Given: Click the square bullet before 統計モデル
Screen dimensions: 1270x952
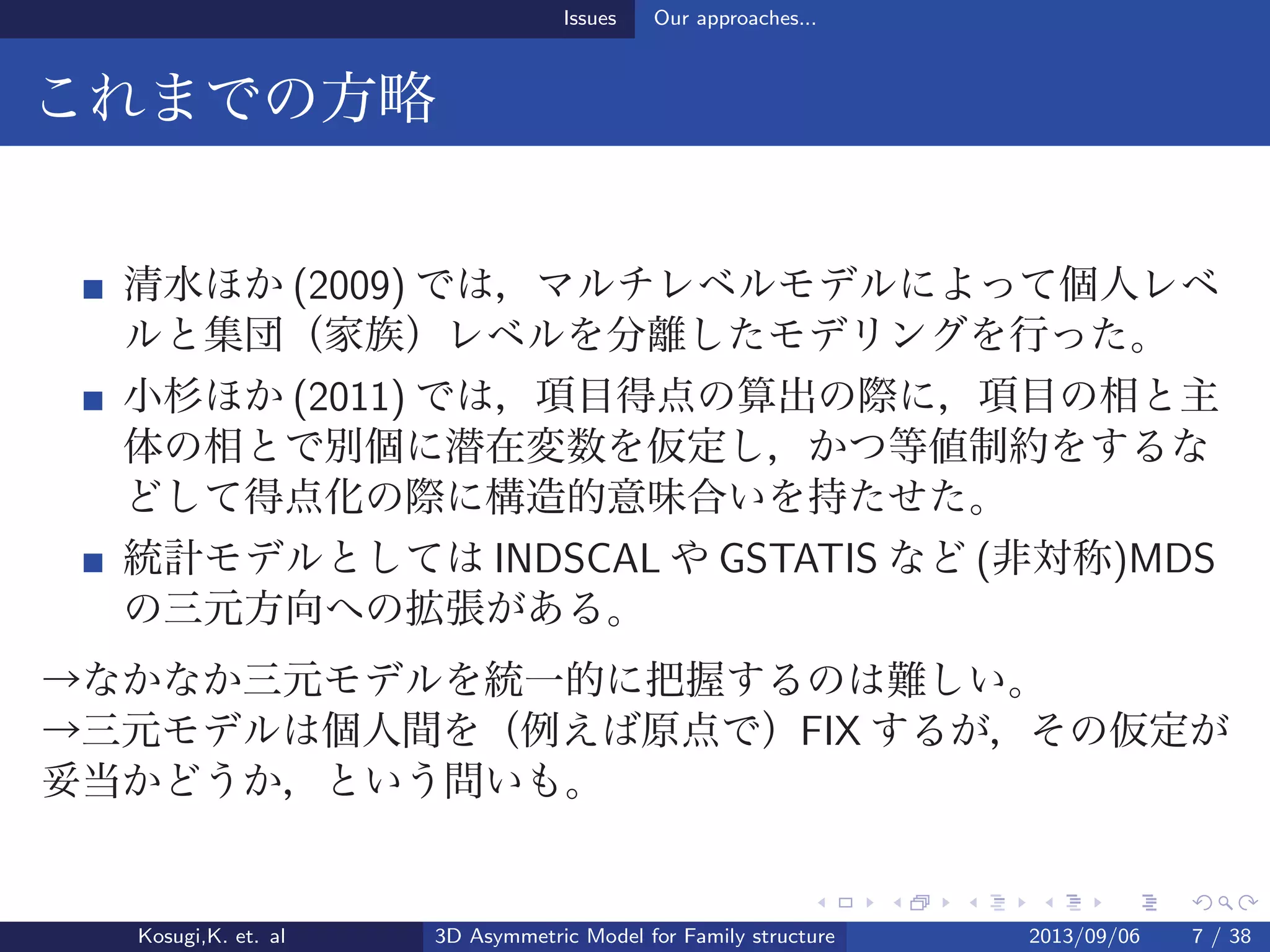Looking at the screenshot, I should 93,562.
